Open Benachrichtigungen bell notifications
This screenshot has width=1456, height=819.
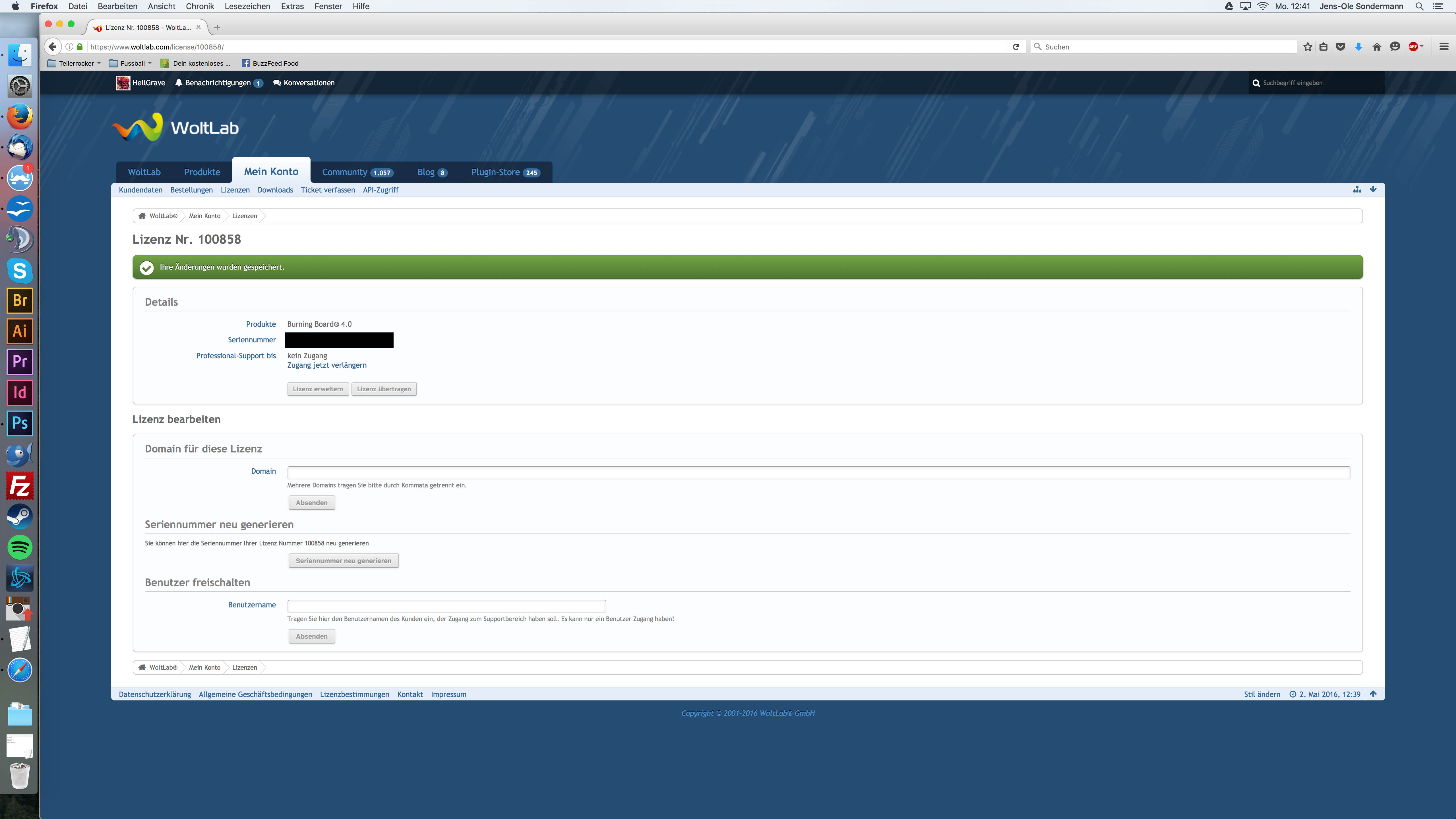tap(218, 82)
